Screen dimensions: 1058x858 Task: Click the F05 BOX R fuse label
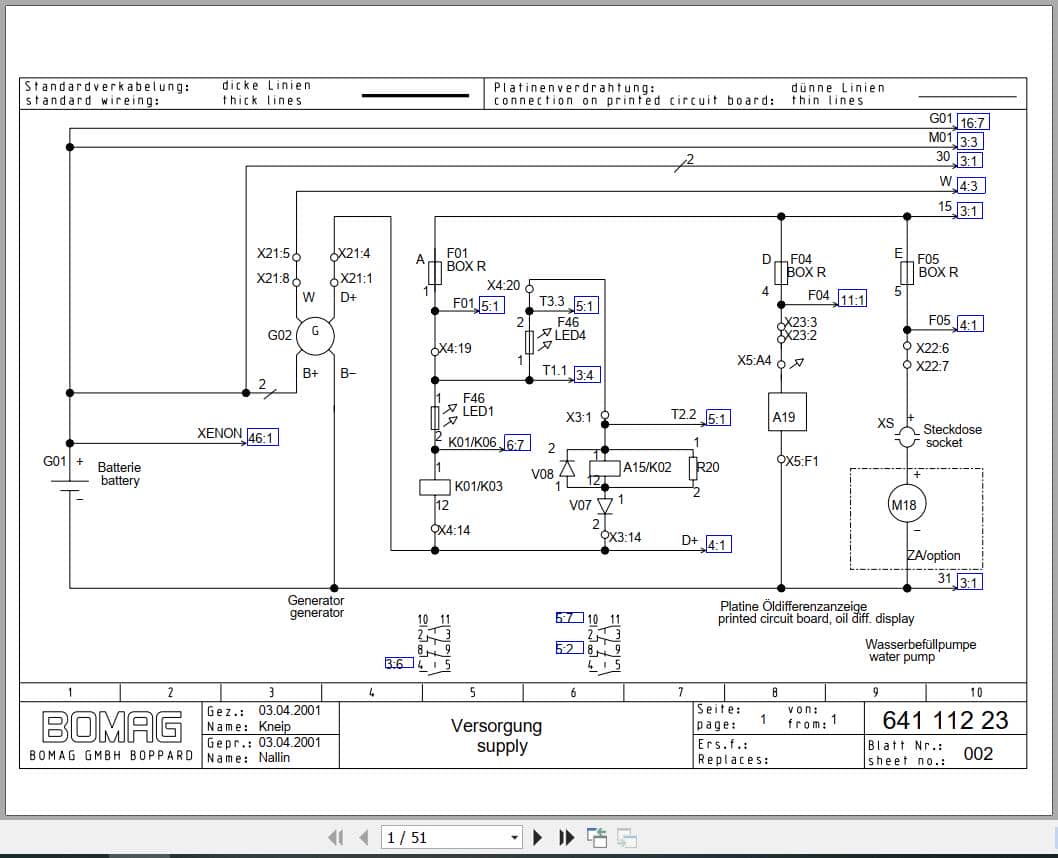coord(938,266)
